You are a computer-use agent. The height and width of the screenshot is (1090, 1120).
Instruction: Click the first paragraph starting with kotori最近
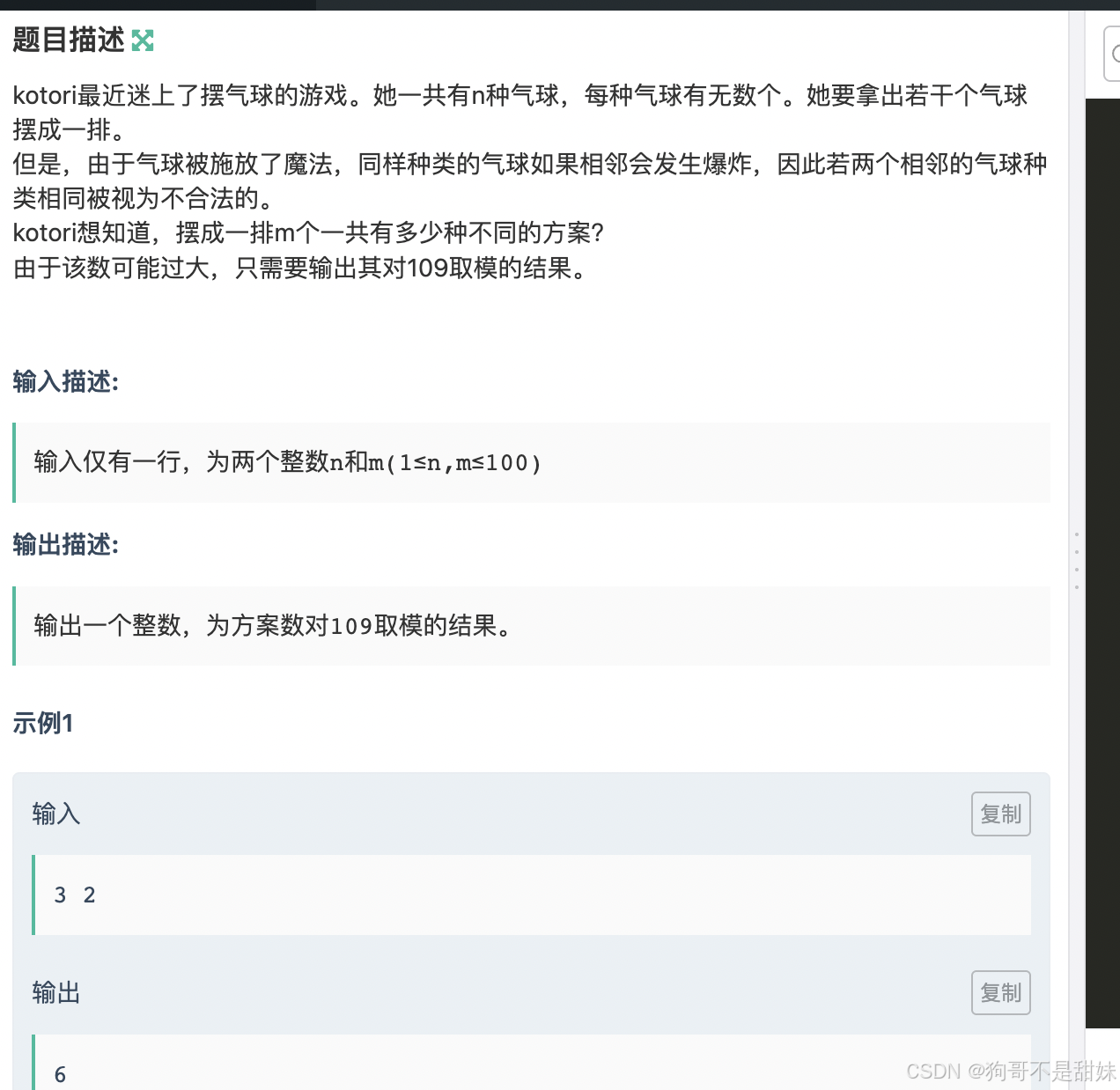tap(519, 112)
